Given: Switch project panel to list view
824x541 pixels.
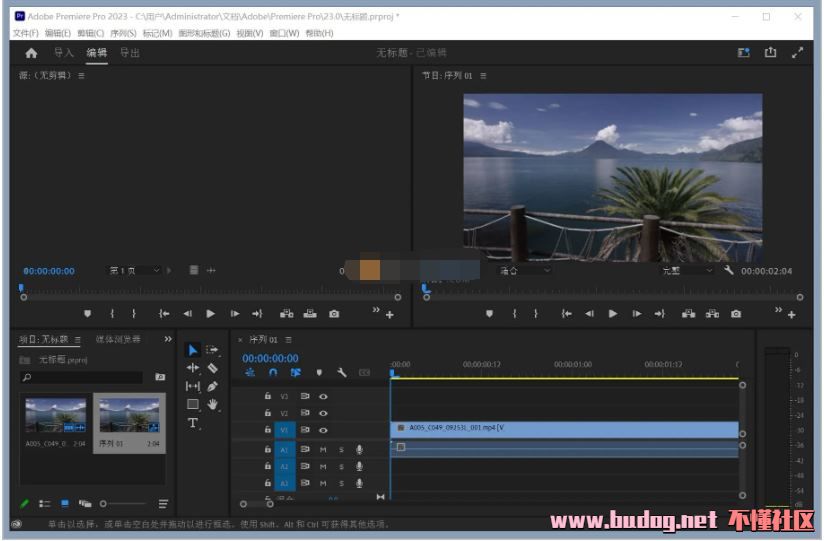Looking at the screenshot, I should [45, 504].
